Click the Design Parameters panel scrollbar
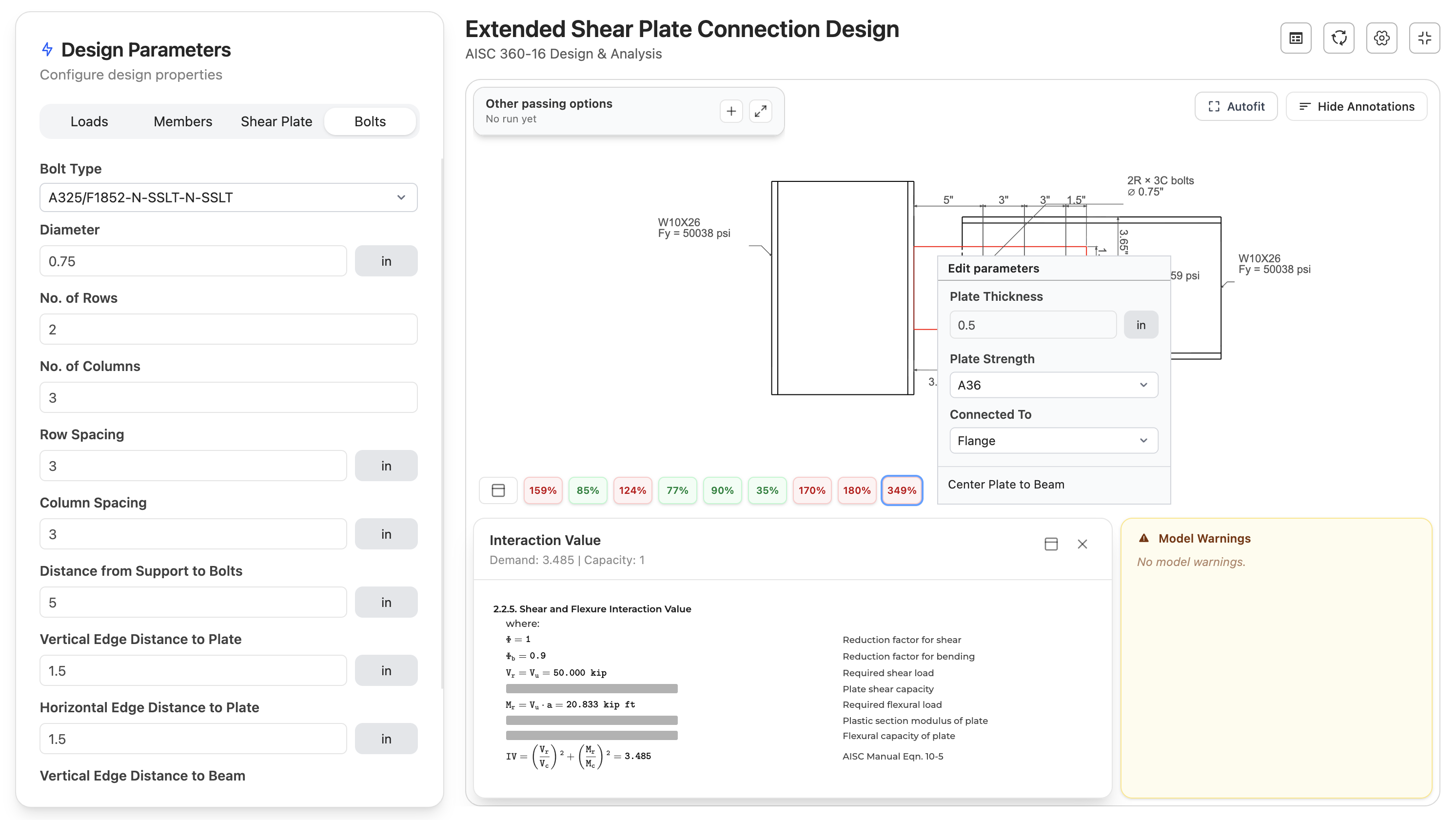The height and width of the screenshot is (820, 1456). coord(442,424)
